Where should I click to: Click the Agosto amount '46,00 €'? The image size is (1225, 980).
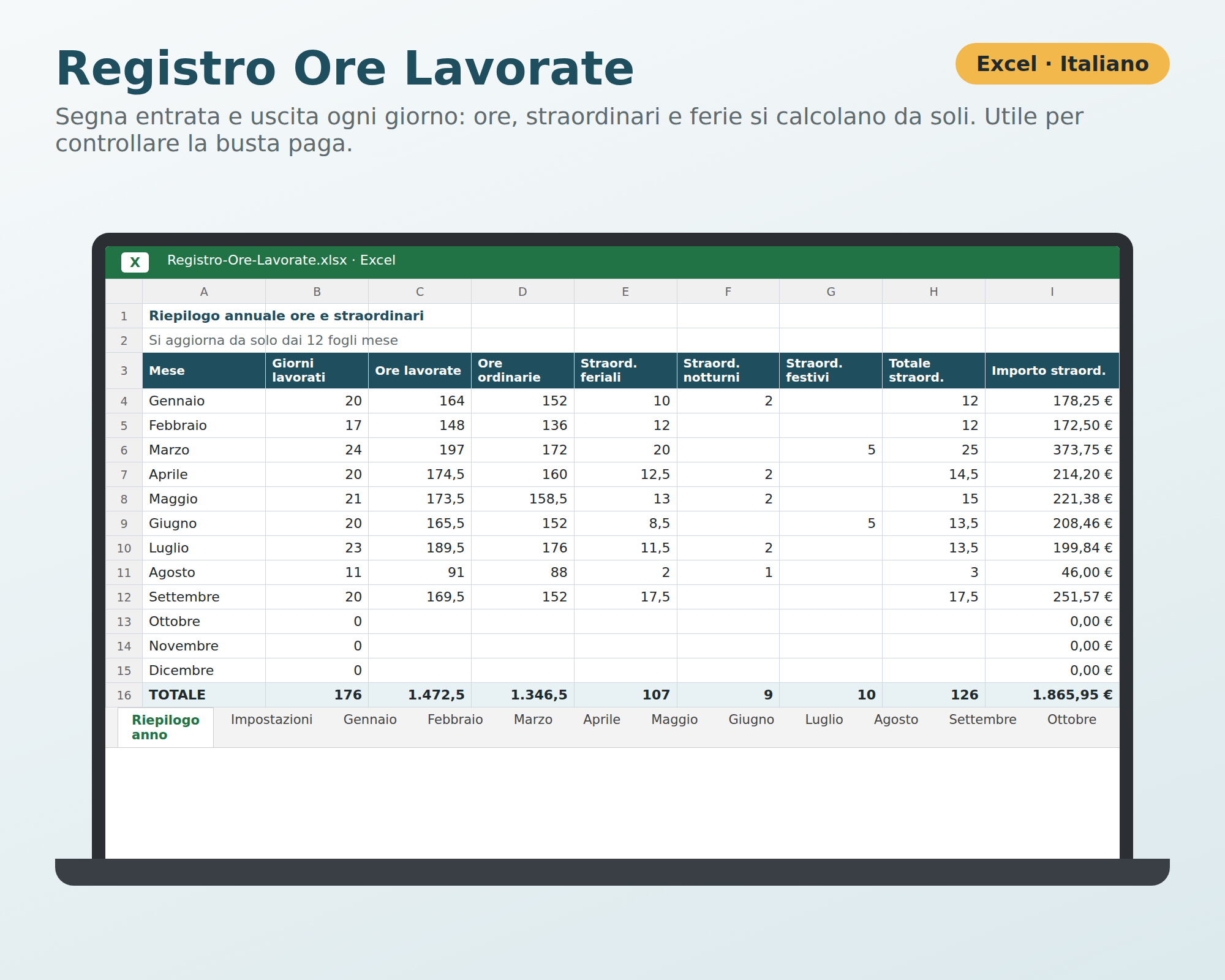[1052, 573]
